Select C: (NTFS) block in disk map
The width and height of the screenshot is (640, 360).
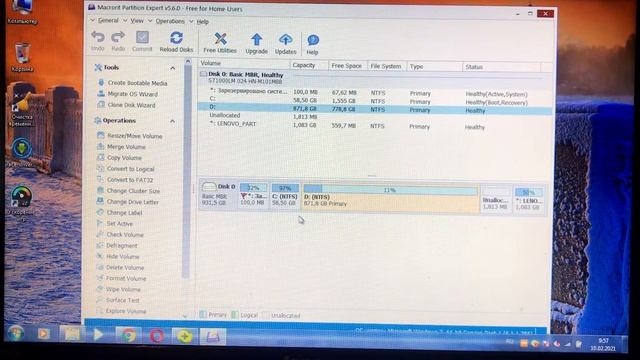tap(284, 196)
